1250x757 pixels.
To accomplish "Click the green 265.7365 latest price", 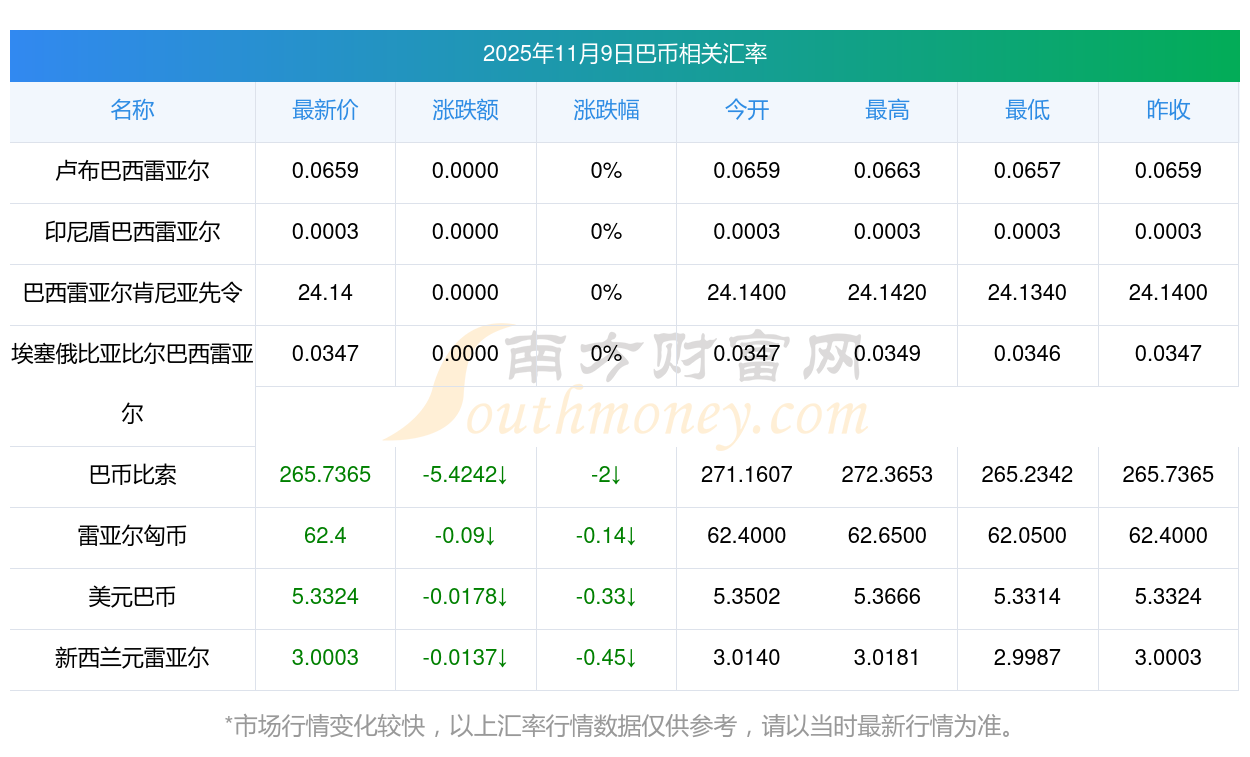I will 325,475.
